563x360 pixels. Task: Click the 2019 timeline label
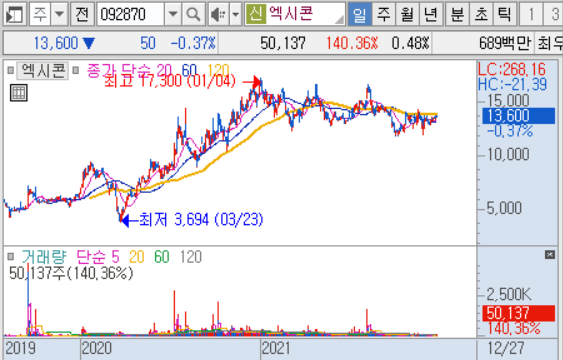pyautogui.click(x=20, y=348)
